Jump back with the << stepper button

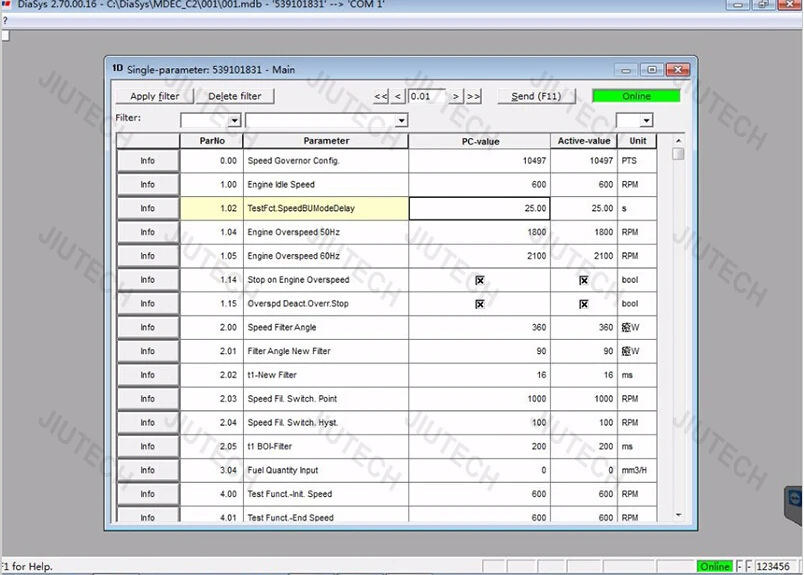coord(381,96)
